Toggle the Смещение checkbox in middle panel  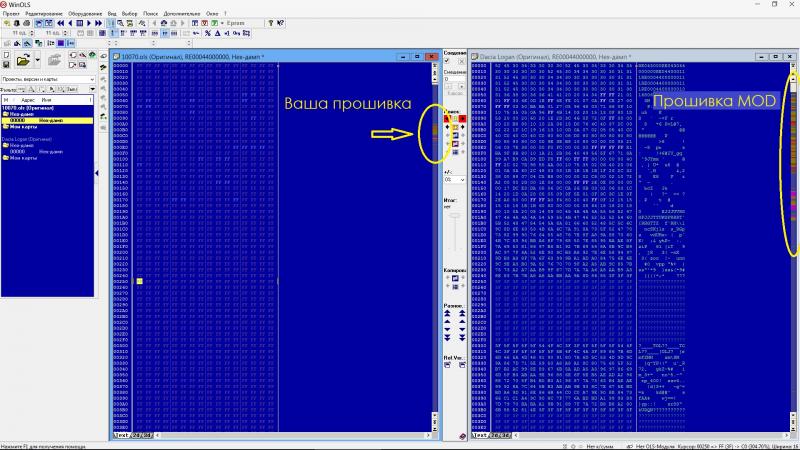tap(447, 61)
